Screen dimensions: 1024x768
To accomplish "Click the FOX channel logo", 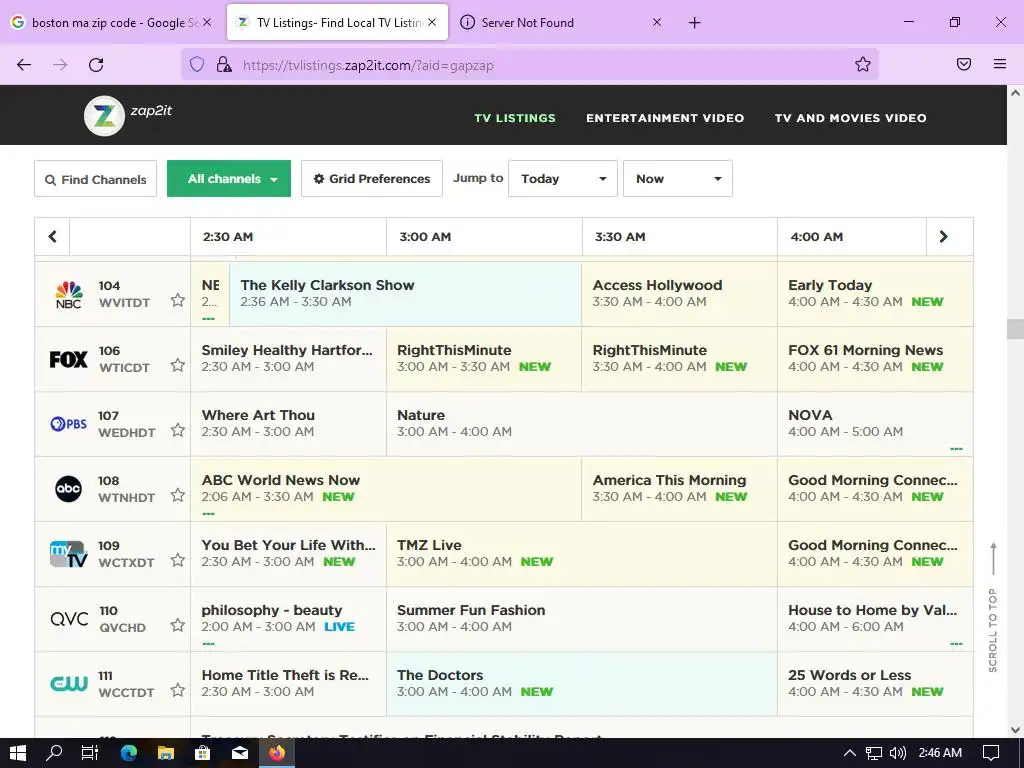I will tap(69, 359).
